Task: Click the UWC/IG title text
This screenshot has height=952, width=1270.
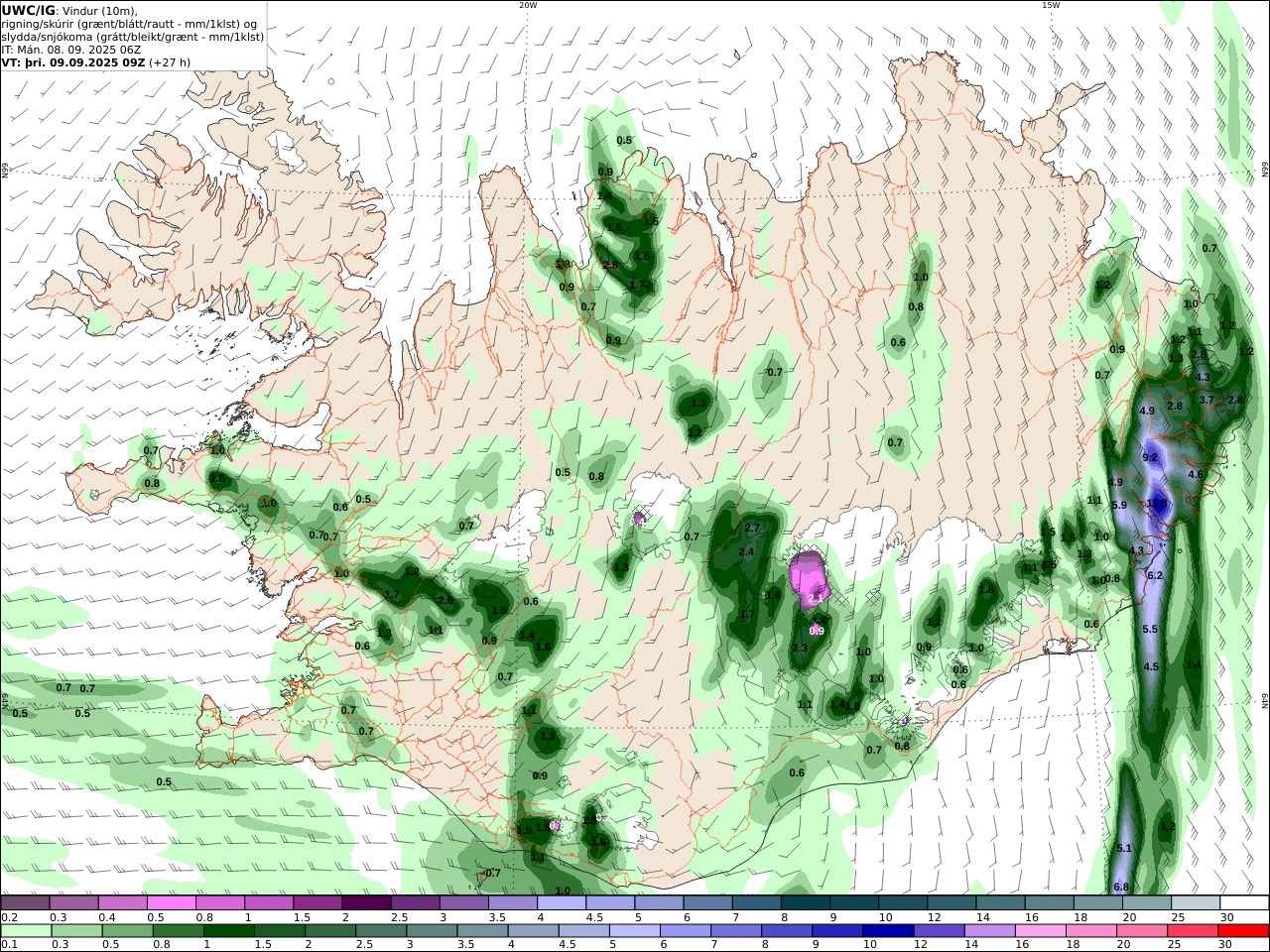Action: (x=28, y=10)
